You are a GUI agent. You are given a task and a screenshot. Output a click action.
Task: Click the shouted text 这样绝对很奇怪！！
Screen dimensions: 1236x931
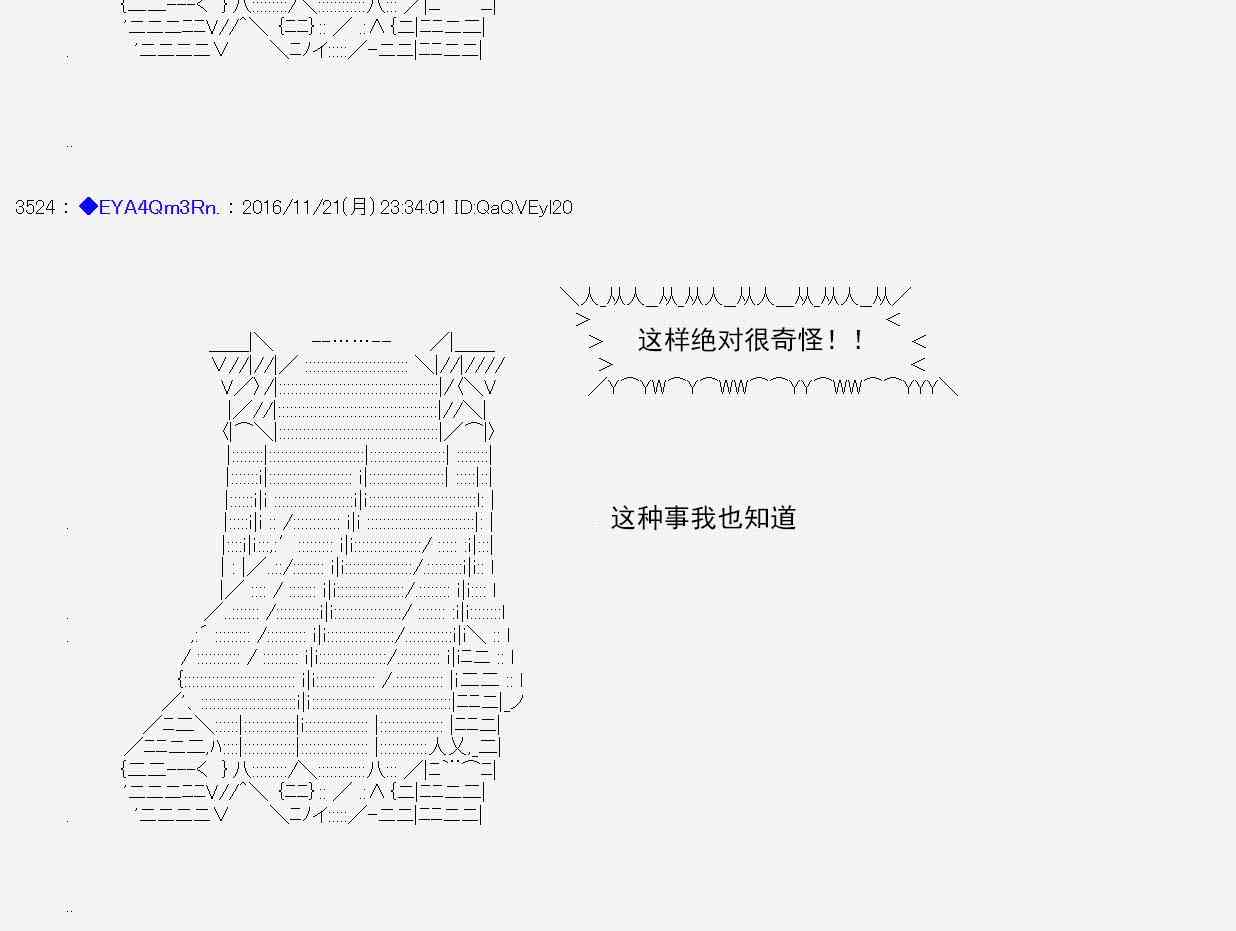(751, 340)
